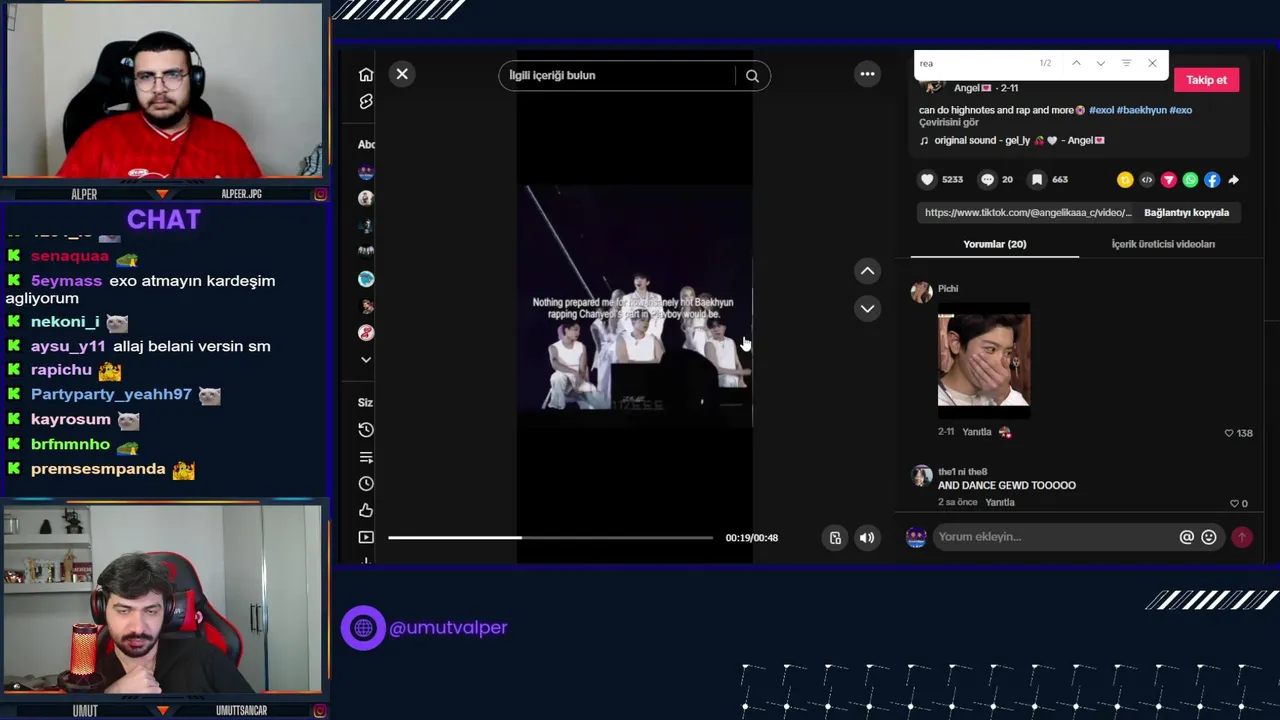This screenshot has width=1280, height=720.
Task: Like the video with the heart icon
Action: coord(927,179)
